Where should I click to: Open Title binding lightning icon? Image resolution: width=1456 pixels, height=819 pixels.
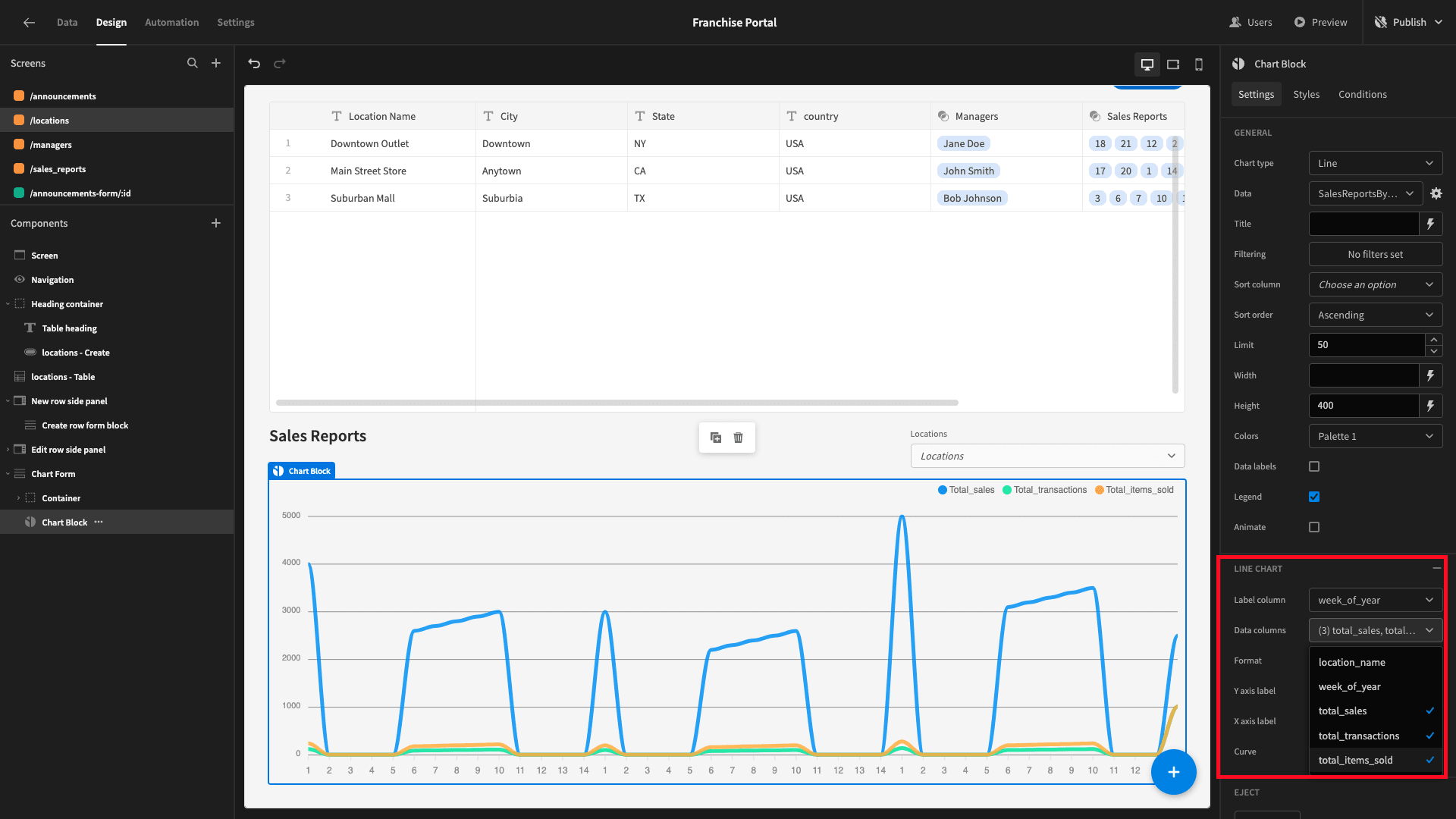tap(1430, 224)
